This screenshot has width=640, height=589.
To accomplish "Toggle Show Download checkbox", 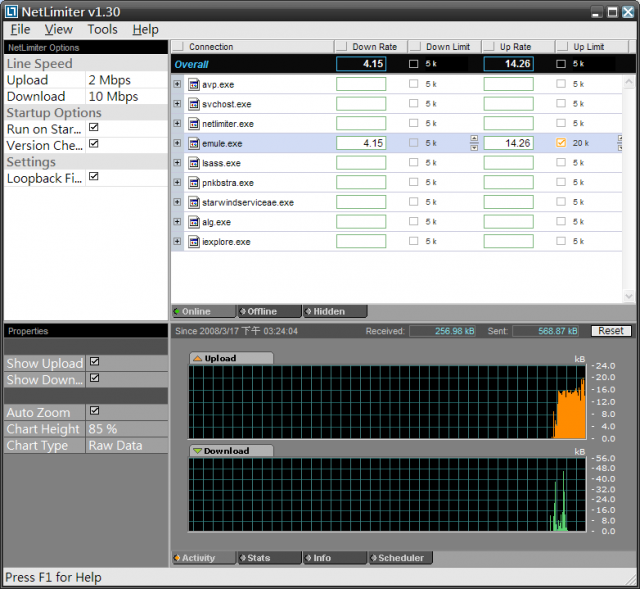I will pyautogui.click(x=95, y=378).
